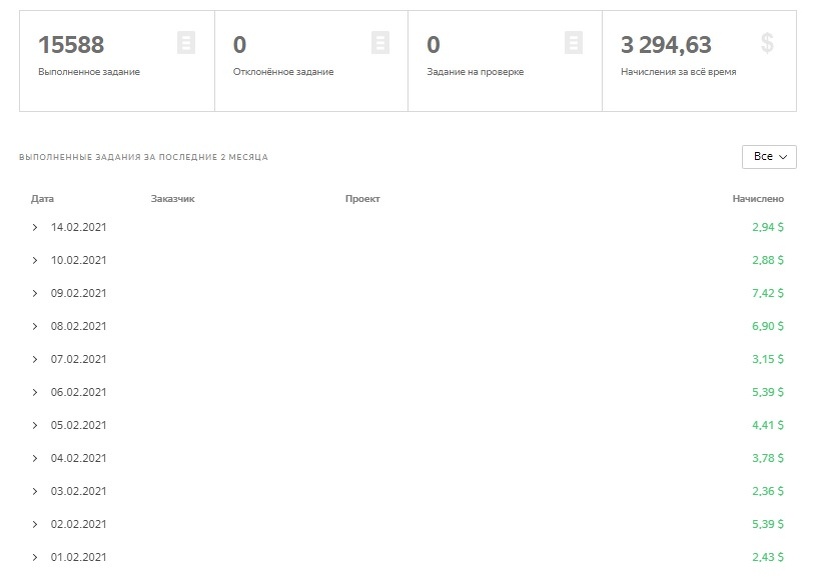Click the 0 count of tasks under review
The height and width of the screenshot is (577, 814).
[433, 45]
